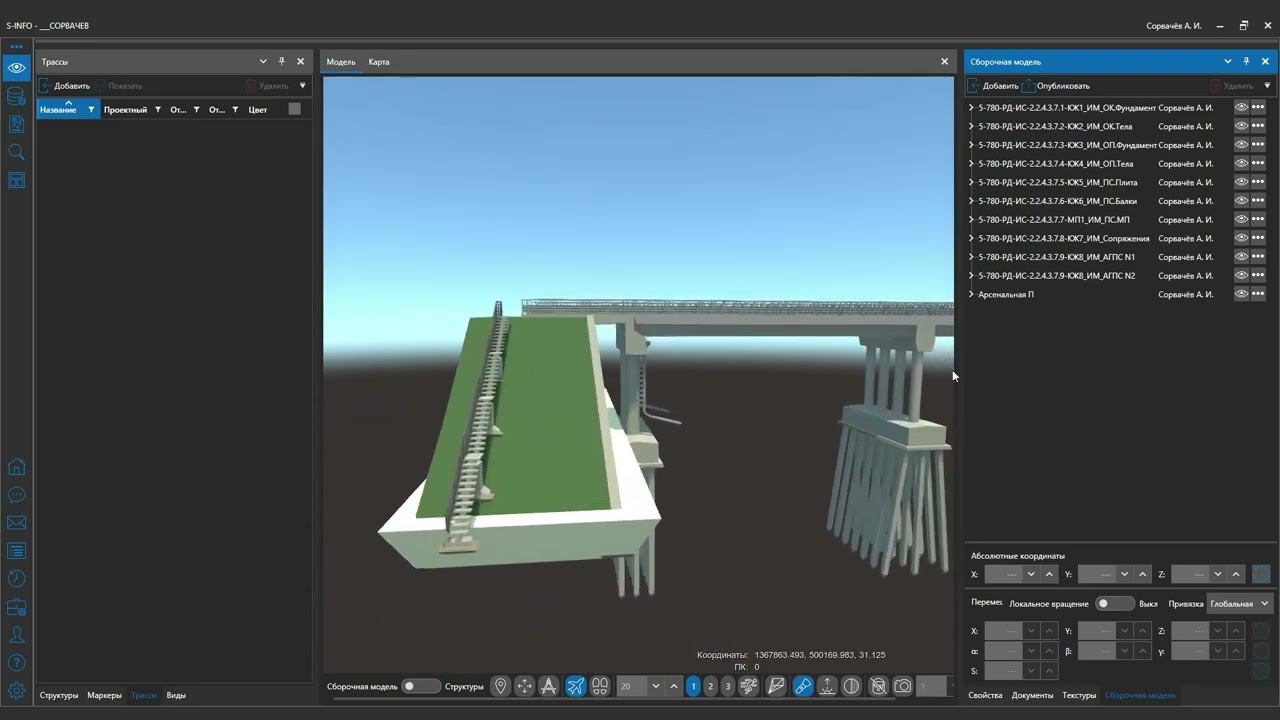Open the user profile icon in sidebar
Image resolution: width=1280 pixels, height=720 pixels.
point(16,635)
